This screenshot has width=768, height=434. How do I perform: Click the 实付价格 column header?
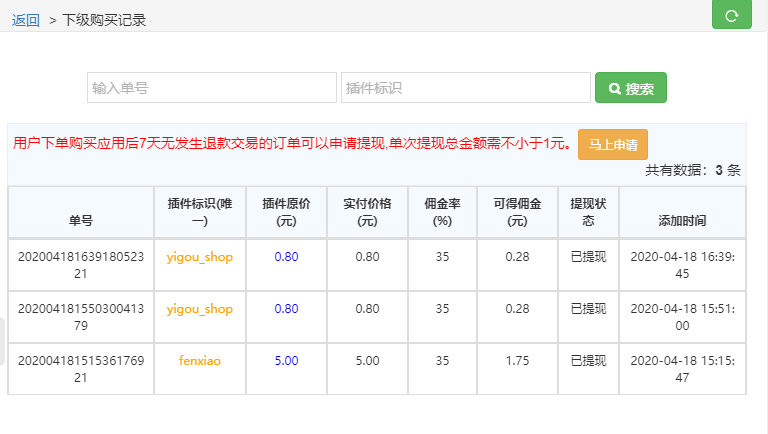click(367, 212)
